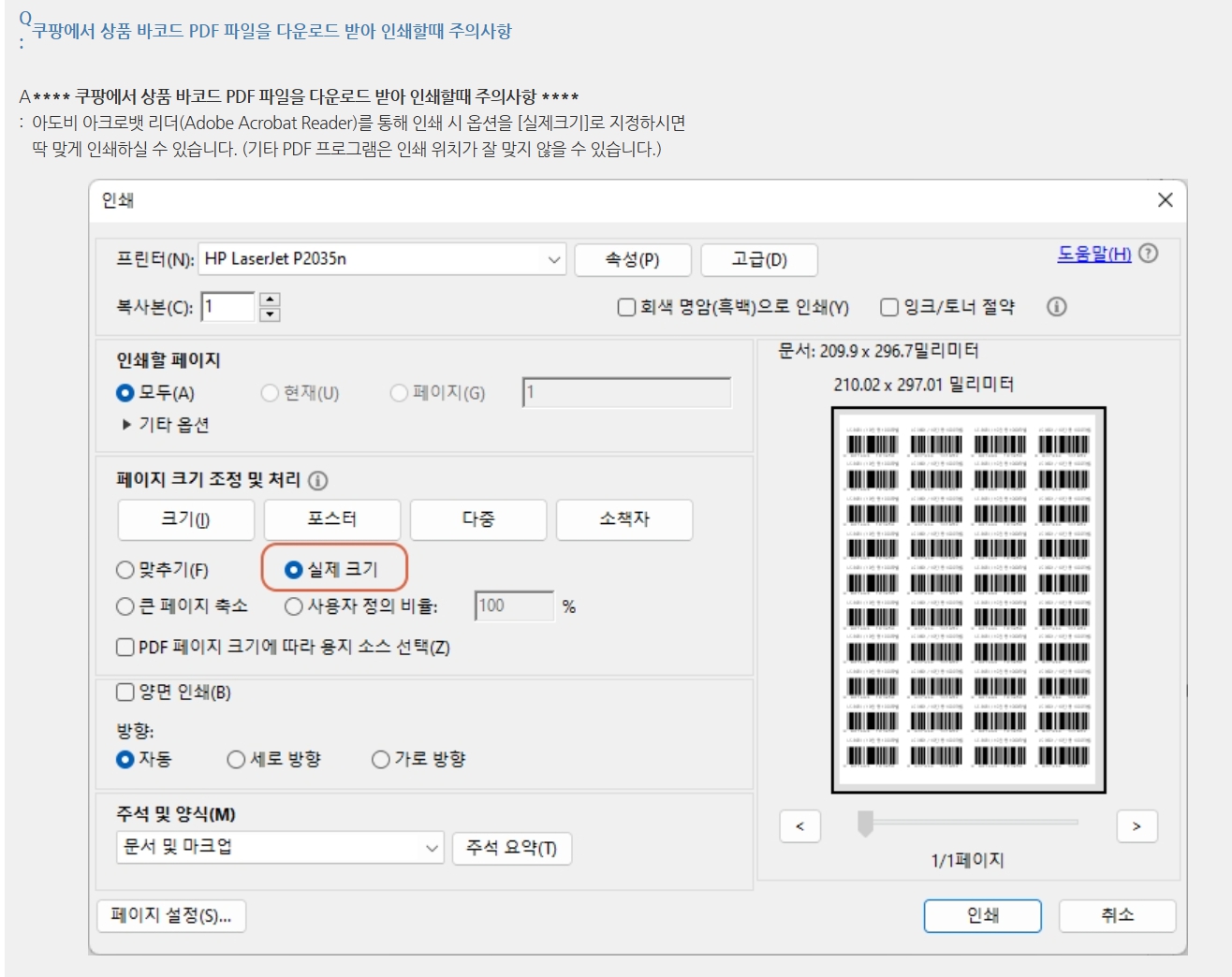Decrease copies with the down arrow
The height and width of the screenshot is (977, 1232).
(270, 314)
